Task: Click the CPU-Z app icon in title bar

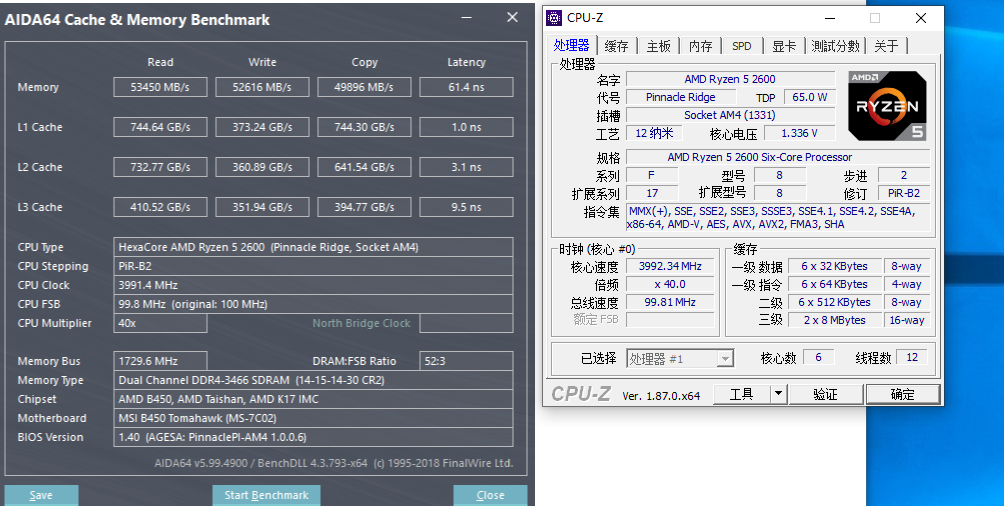Action: tap(554, 18)
